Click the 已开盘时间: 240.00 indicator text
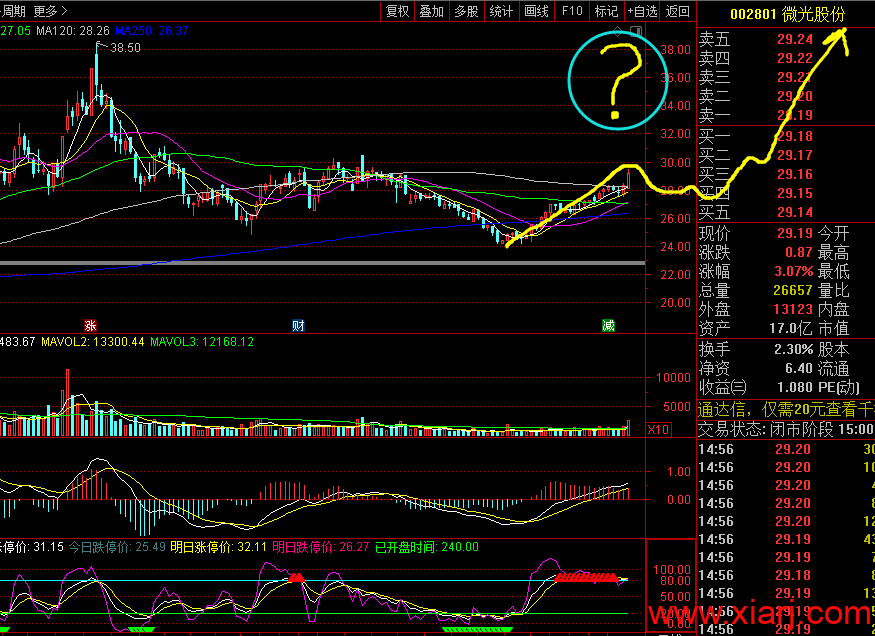The image size is (875, 636). (427, 547)
